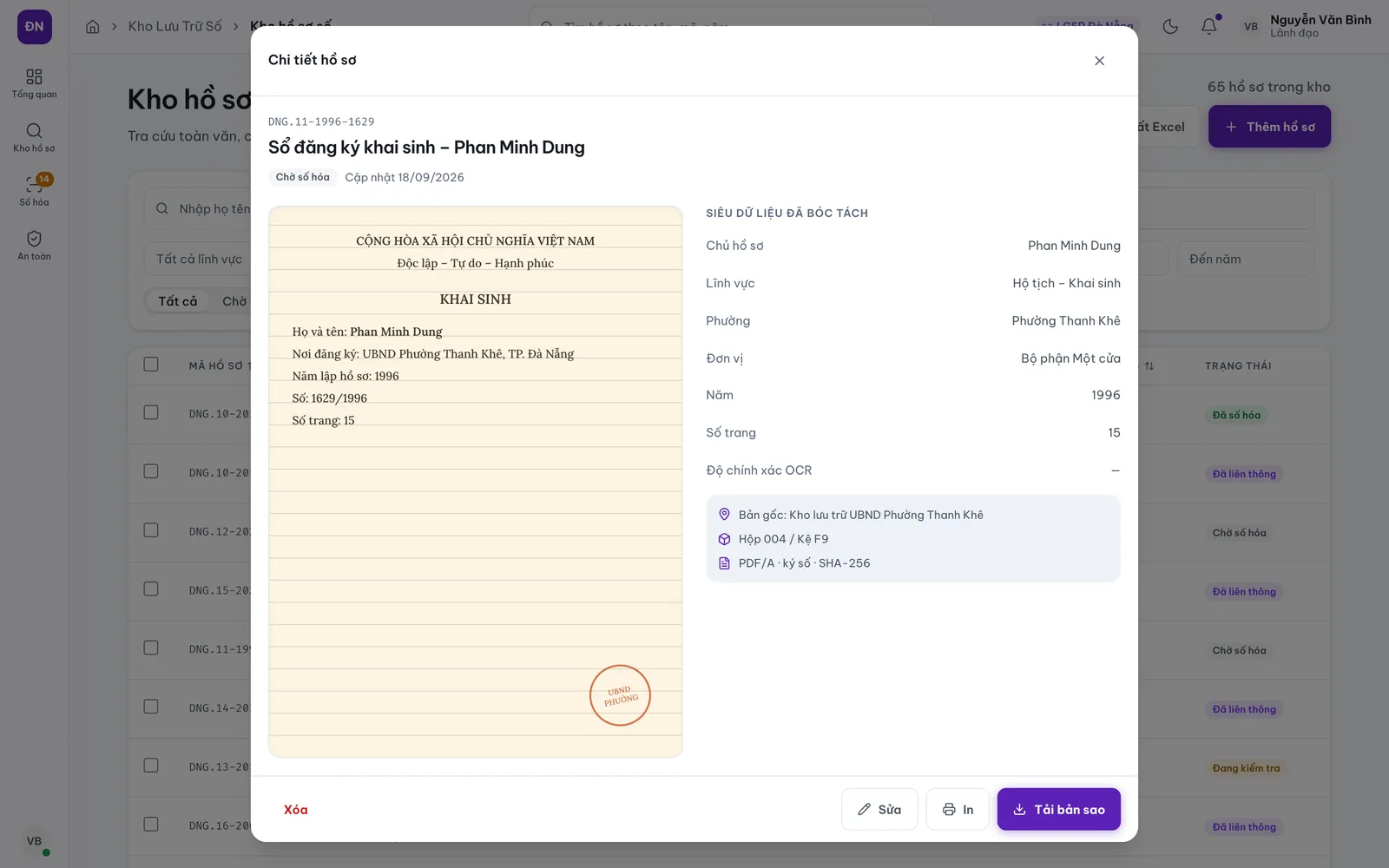The width and height of the screenshot is (1389, 868).
Task: Click the Đến năm input field
Action: coord(1245,259)
